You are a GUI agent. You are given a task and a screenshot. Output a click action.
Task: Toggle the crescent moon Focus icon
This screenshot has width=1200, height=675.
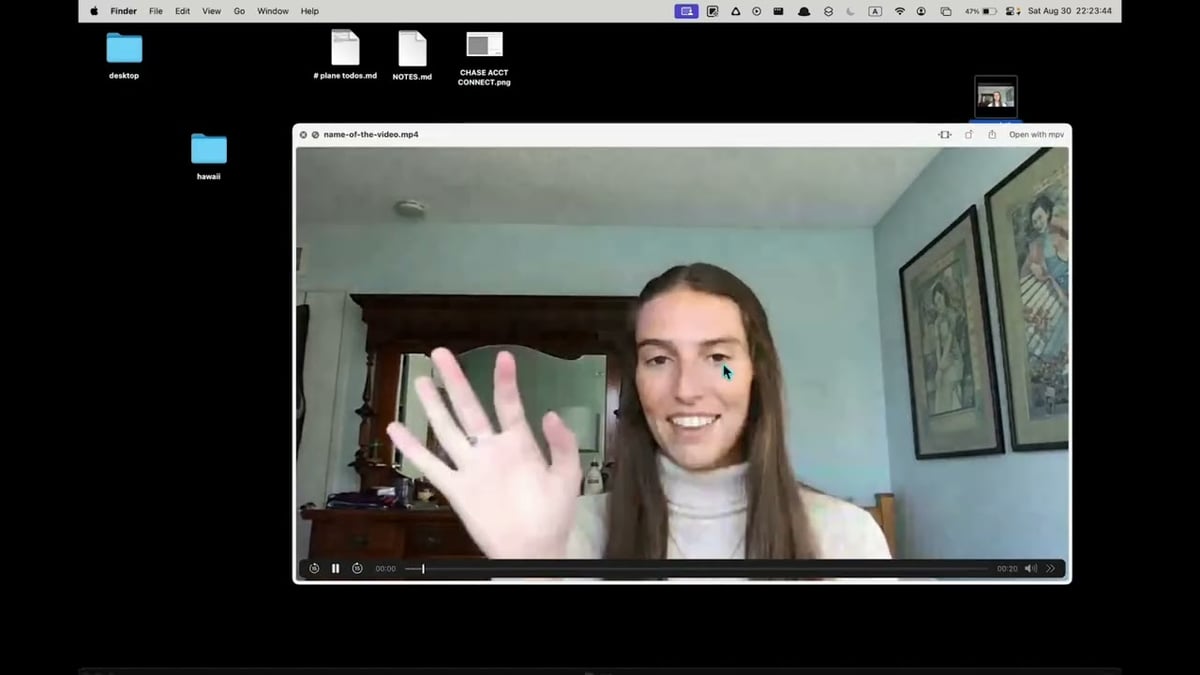[x=851, y=11]
